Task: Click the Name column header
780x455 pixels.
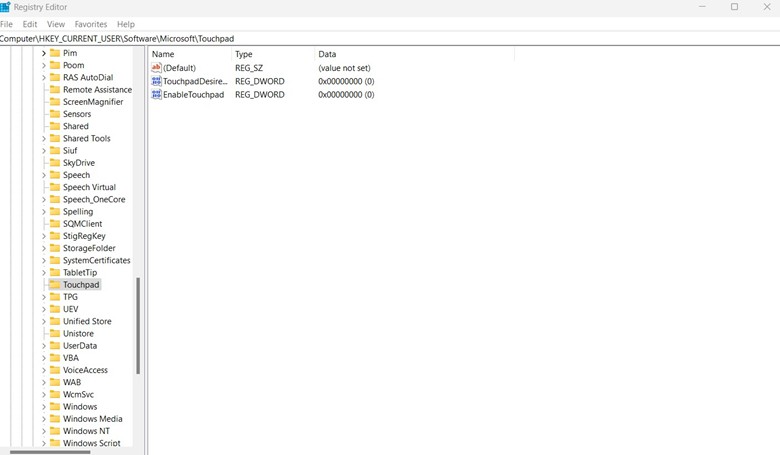Action: pos(191,54)
